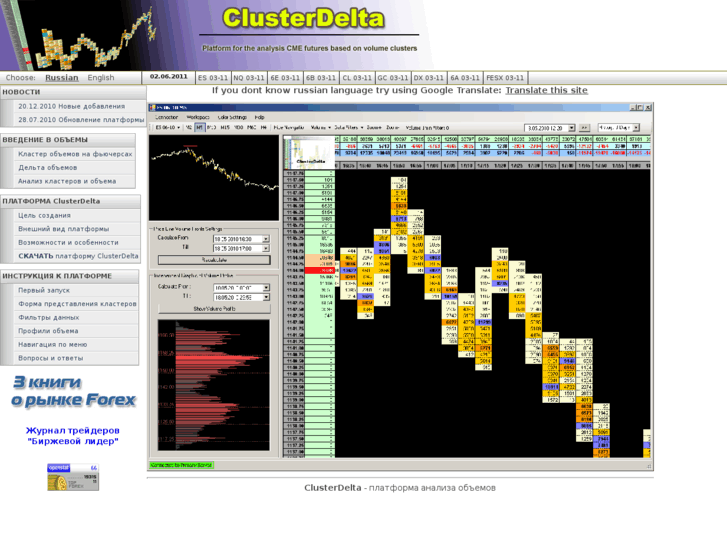Click the '02.06.2011' date label

[x=169, y=77]
